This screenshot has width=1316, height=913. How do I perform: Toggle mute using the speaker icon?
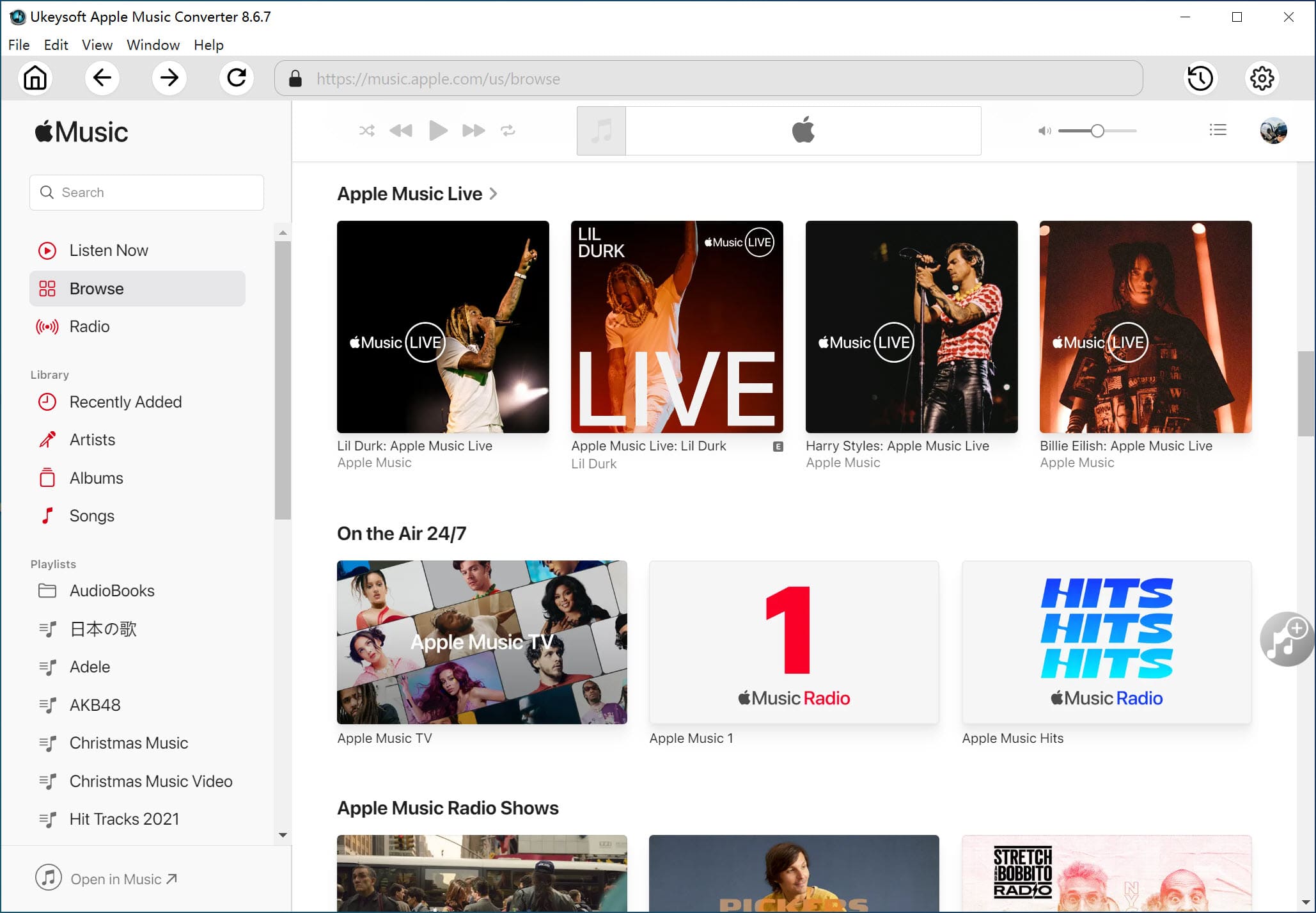pyautogui.click(x=1045, y=130)
